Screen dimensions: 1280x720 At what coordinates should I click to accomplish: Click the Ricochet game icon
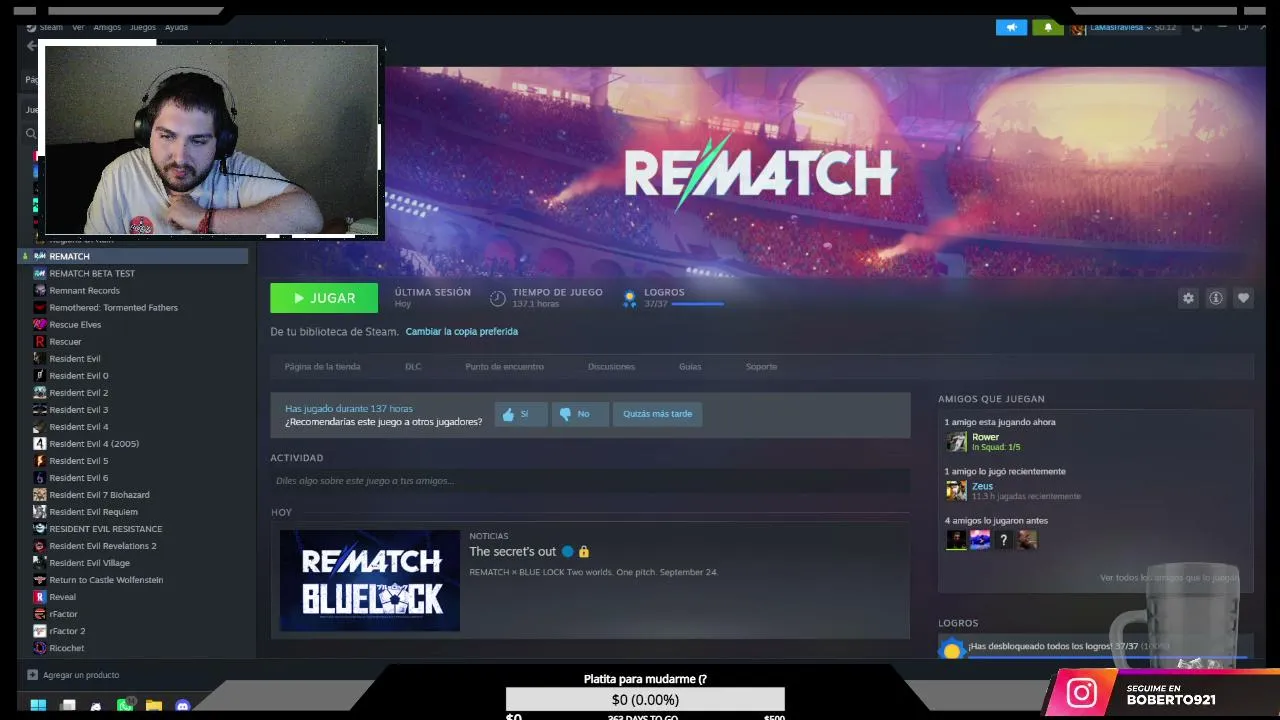(39, 648)
